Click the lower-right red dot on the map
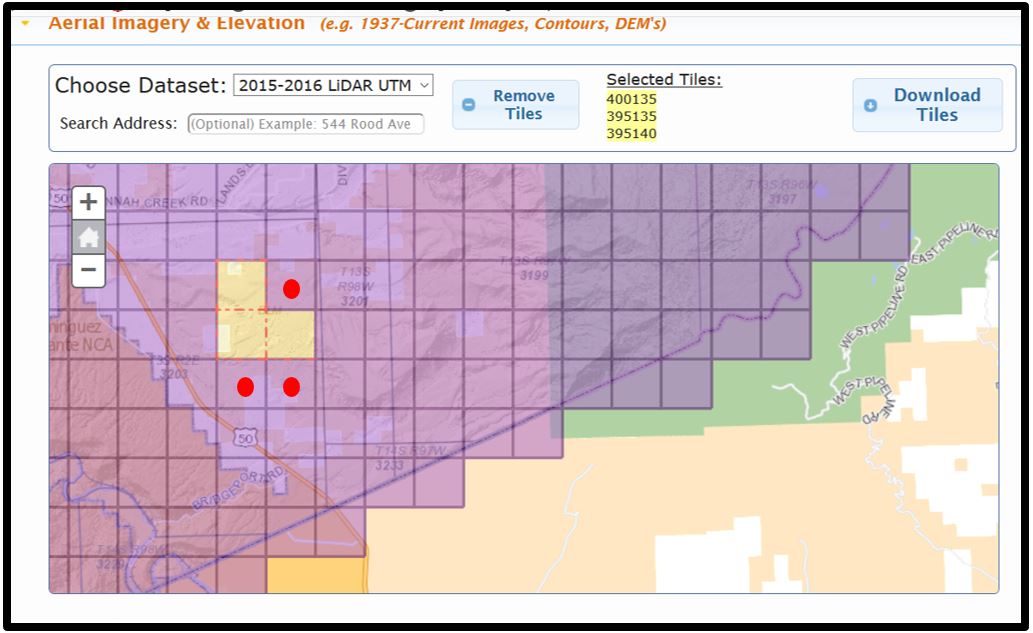The height and width of the screenshot is (633, 1033). pyautogui.click(x=291, y=386)
